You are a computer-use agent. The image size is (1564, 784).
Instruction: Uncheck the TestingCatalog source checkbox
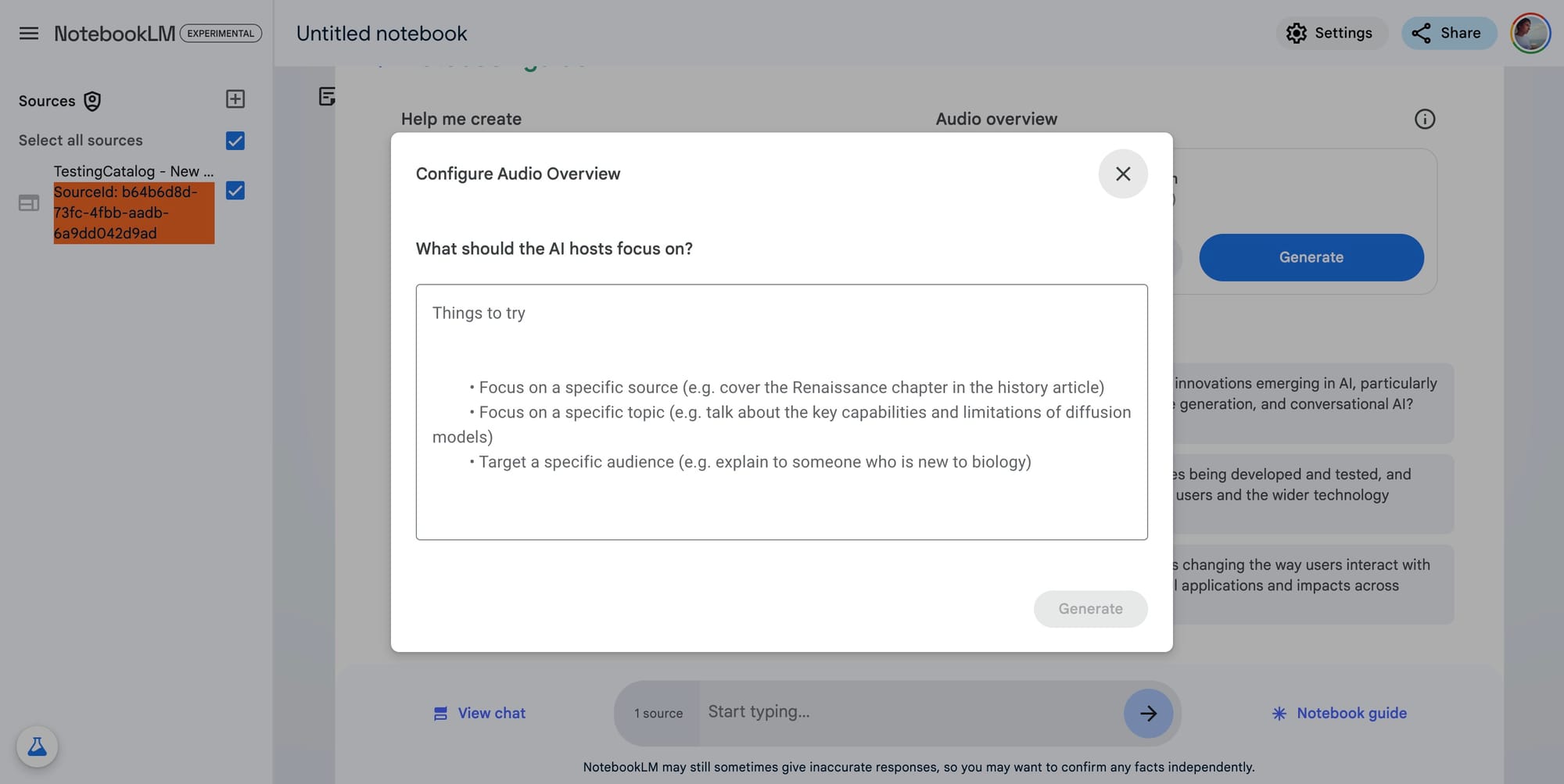pos(235,191)
